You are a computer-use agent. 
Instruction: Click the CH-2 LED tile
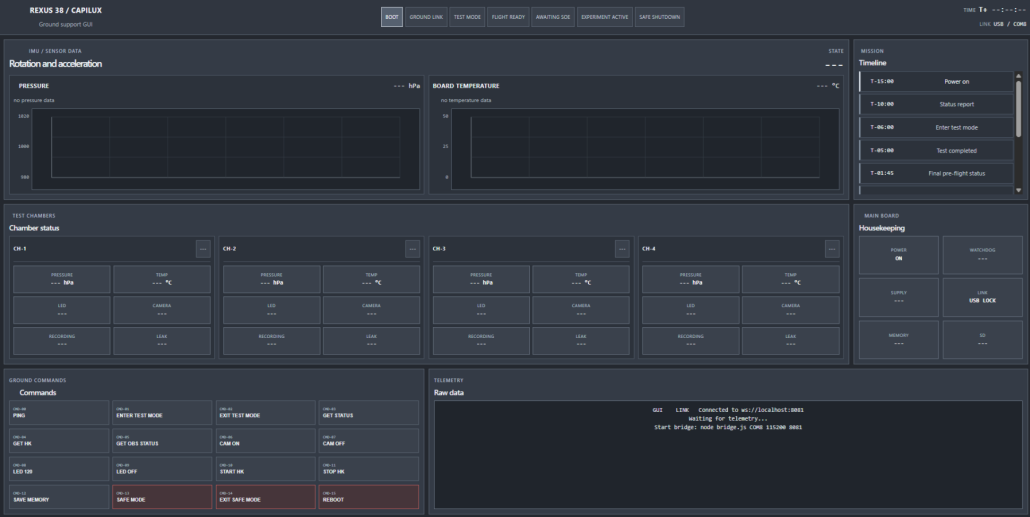271,310
